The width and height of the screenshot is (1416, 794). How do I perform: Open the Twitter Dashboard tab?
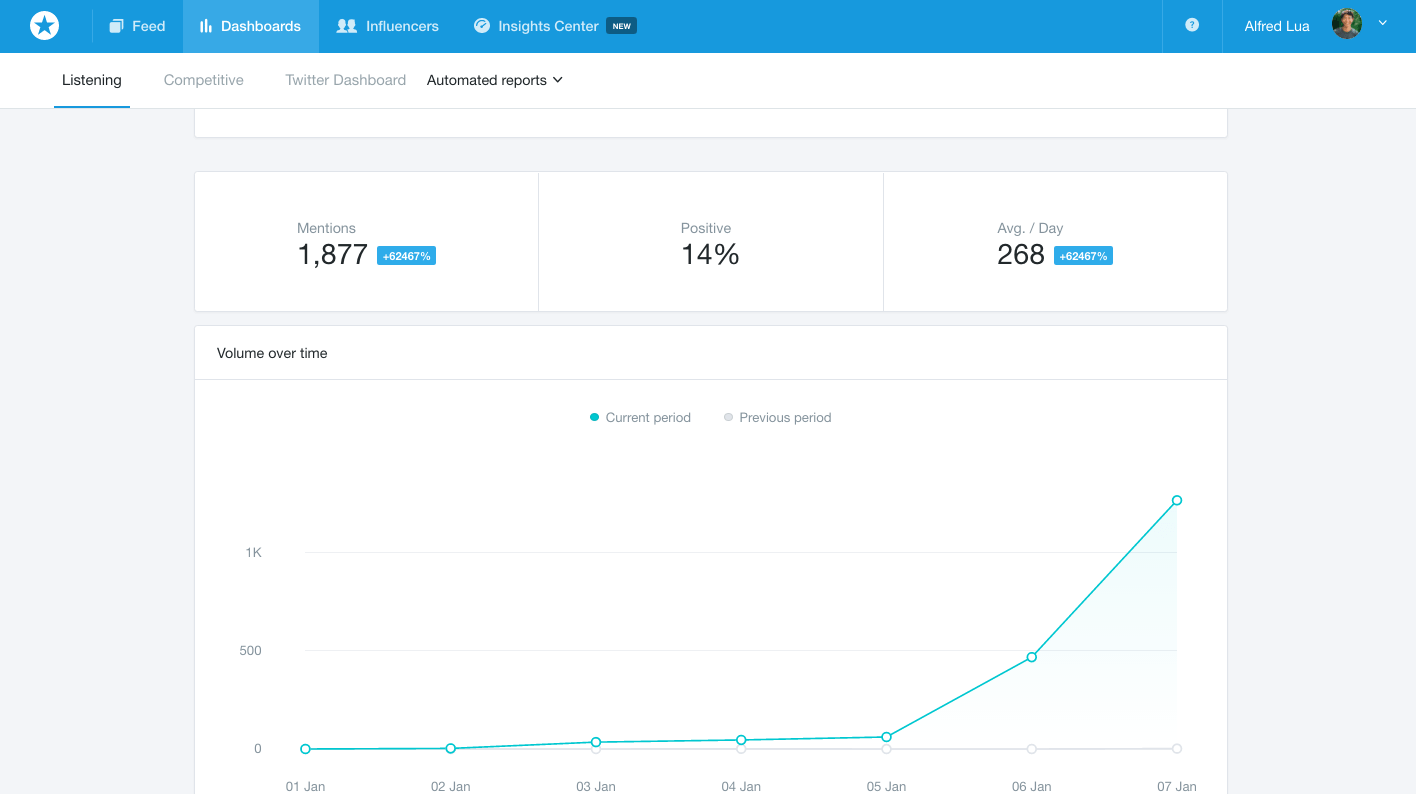click(x=345, y=80)
